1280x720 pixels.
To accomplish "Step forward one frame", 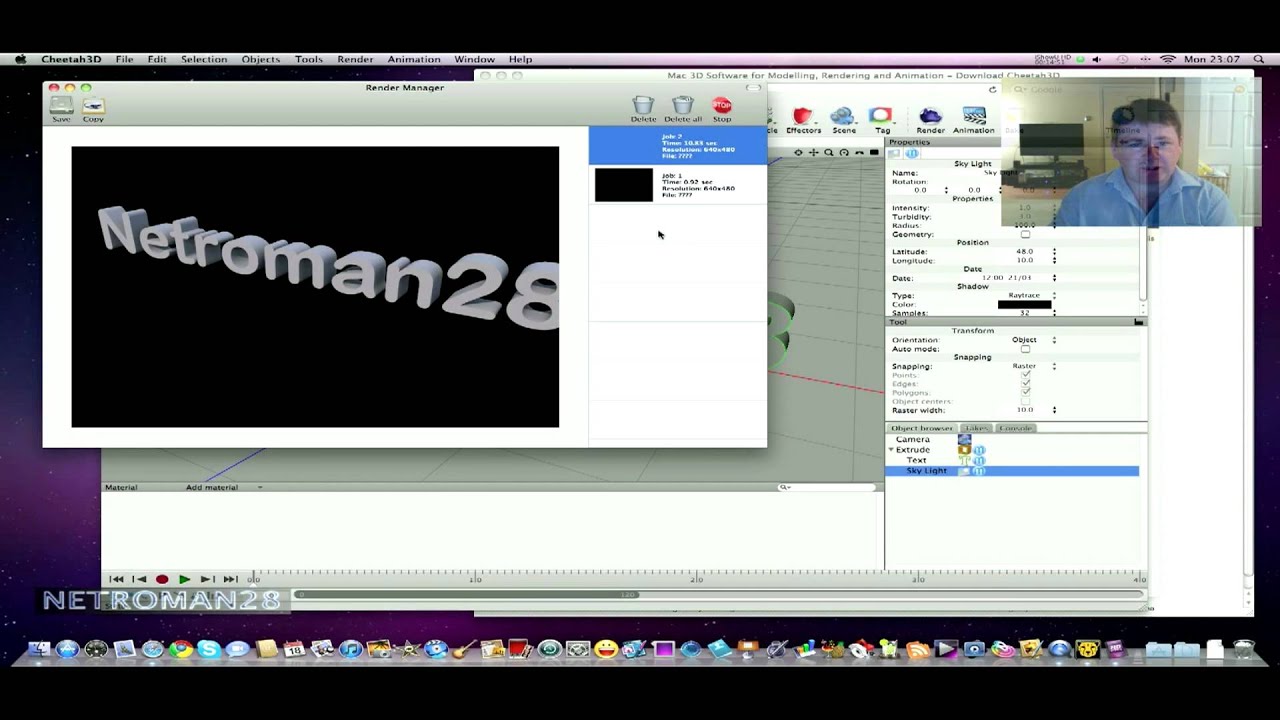I will 207,579.
